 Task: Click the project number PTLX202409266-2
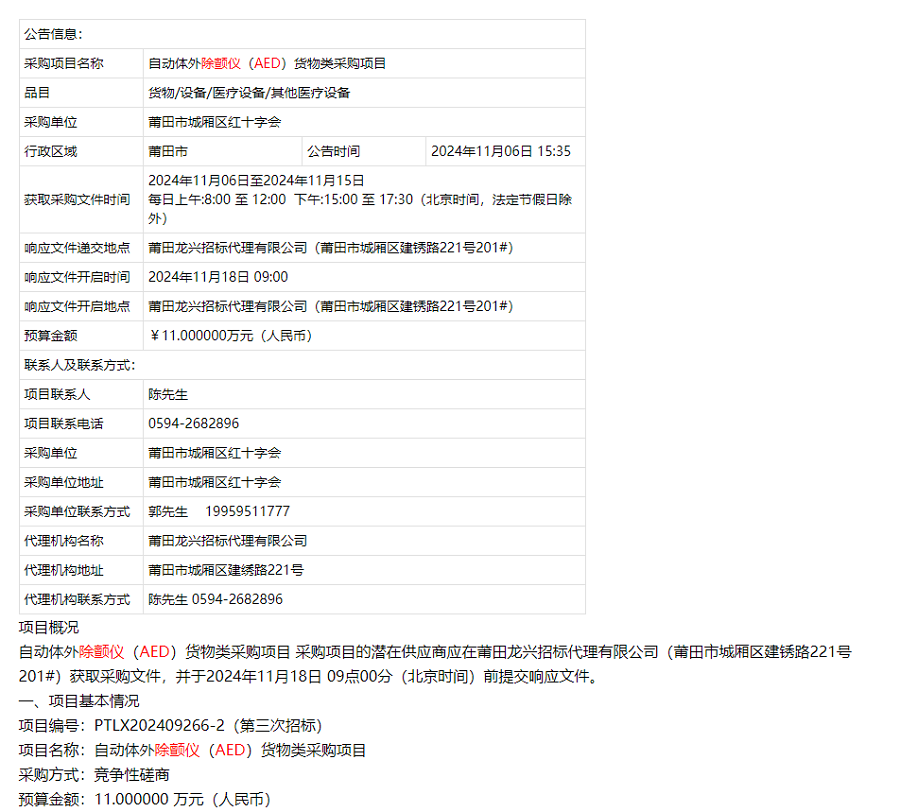click(x=159, y=725)
